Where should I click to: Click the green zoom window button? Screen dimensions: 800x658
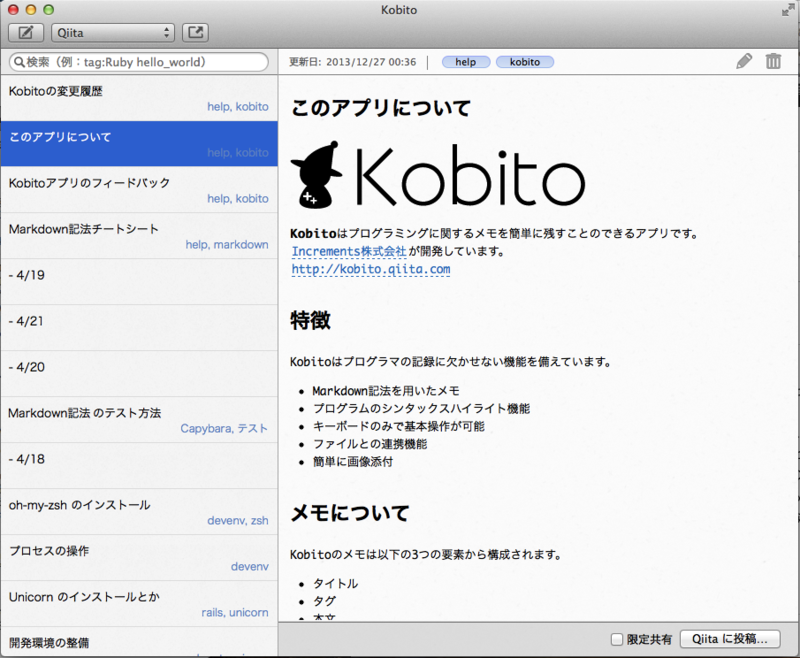(x=48, y=10)
